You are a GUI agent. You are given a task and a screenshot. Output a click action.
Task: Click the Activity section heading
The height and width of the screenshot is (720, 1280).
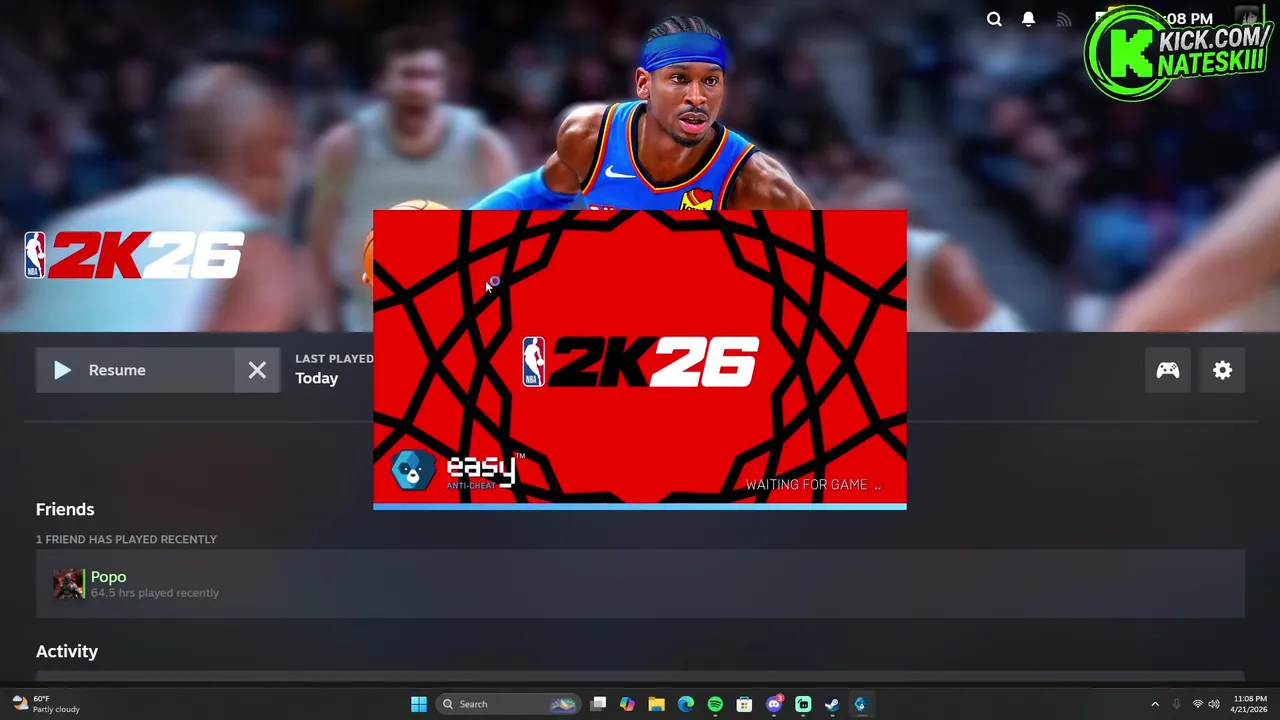(x=67, y=651)
